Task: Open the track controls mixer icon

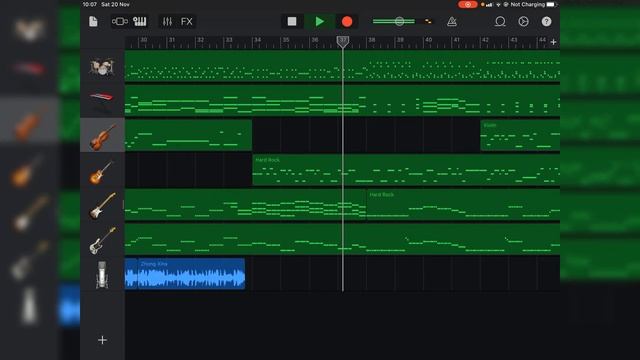Action: coord(167,22)
